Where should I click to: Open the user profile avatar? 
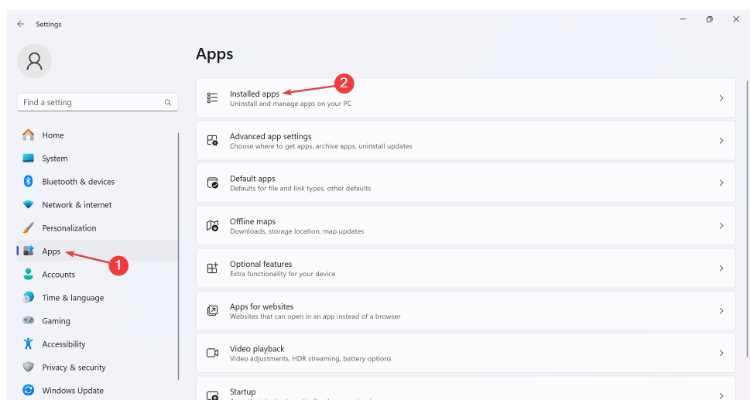(35, 62)
